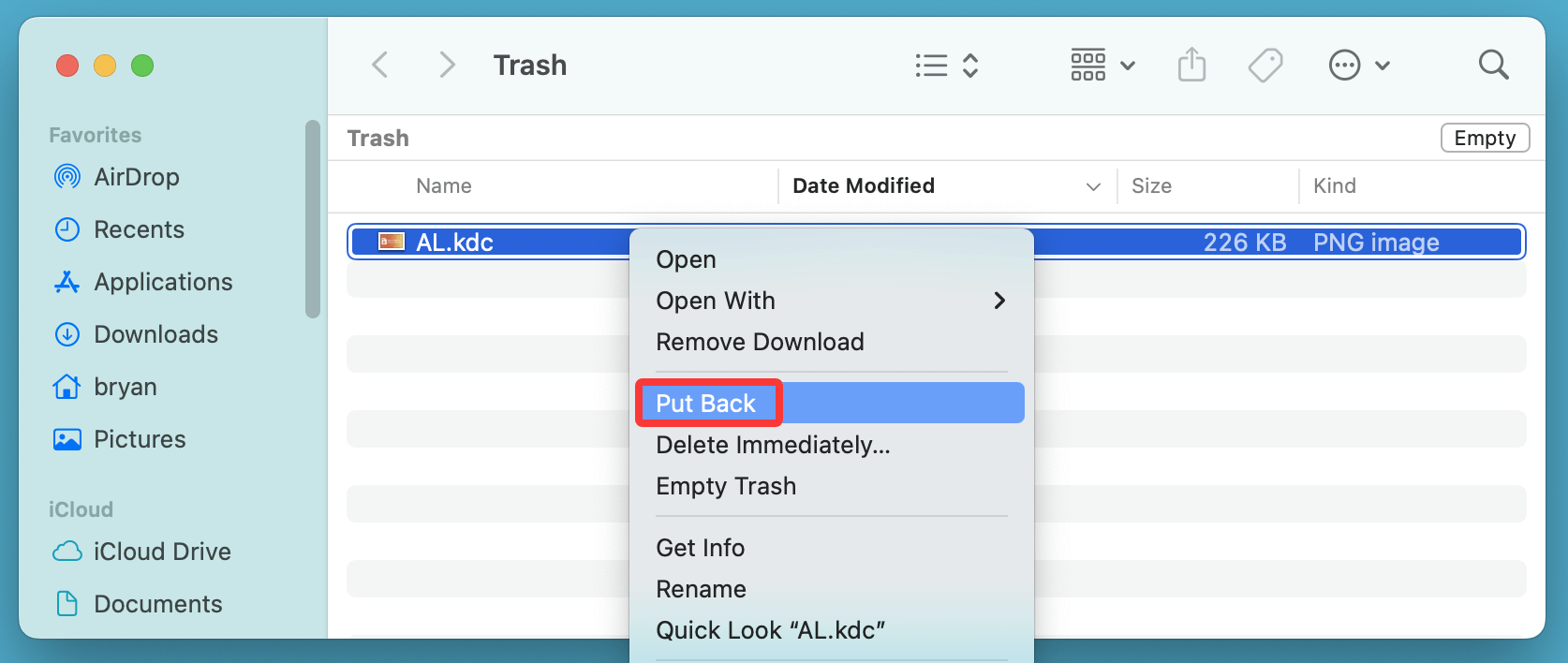Click the Downloads arrow icon in sidebar
This screenshot has width=1568, height=663.
(67, 334)
